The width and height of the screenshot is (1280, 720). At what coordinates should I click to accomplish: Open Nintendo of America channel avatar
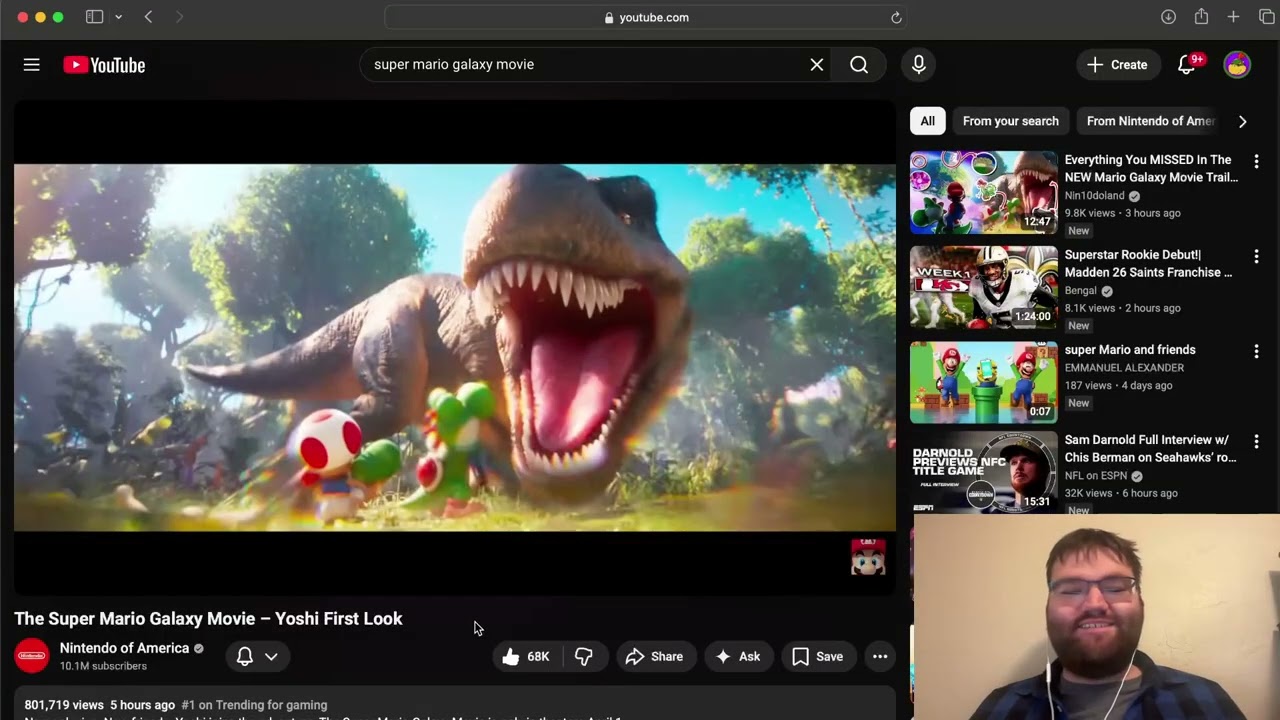[32, 656]
